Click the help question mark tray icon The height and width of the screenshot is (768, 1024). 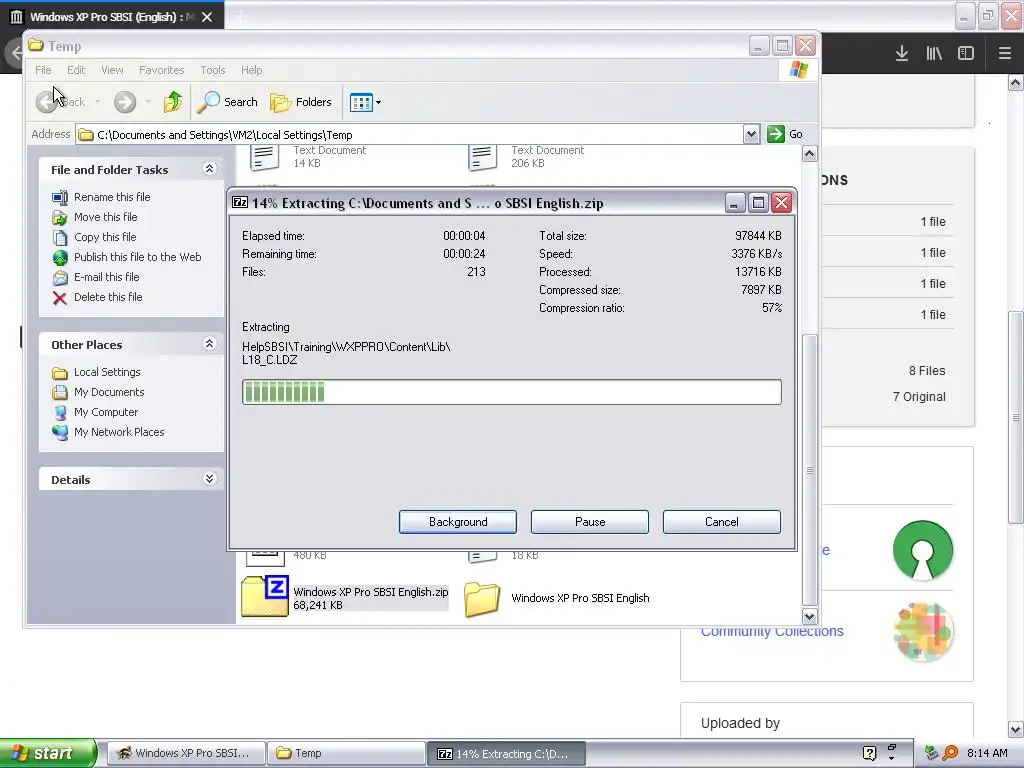[x=869, y=753]
